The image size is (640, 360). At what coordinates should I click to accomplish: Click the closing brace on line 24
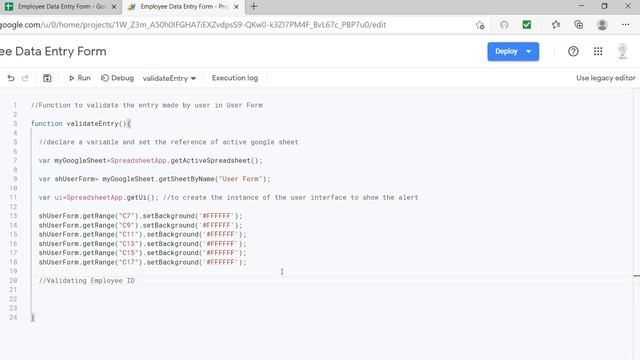(x=33, y=317)
